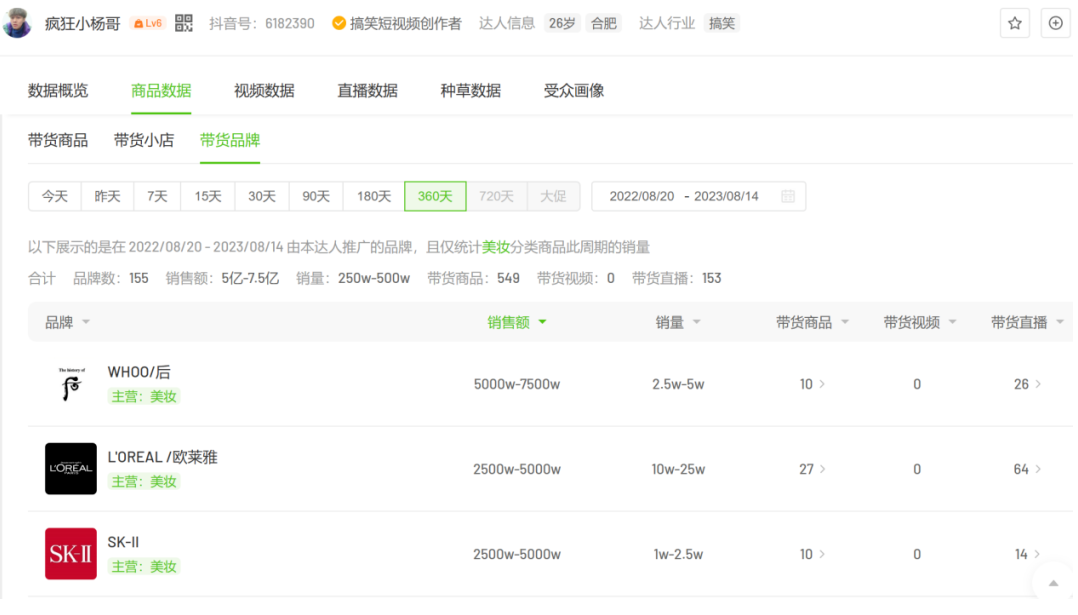This screenshot has width=1078, height=615.
Task: Expand WHOO/后 带货直播 count 26
Action: (1027, 384)
